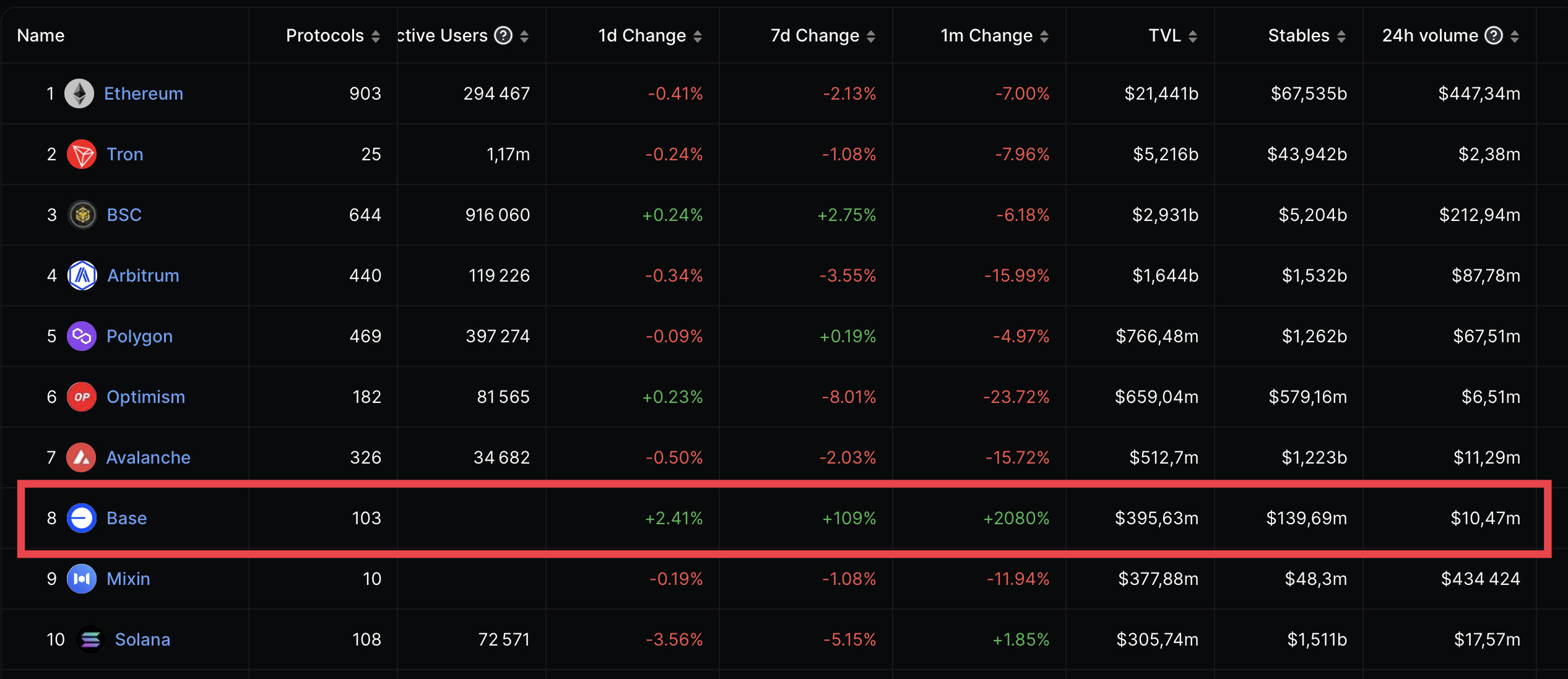Image resolution: width=1568 pixels, height=679 pixels.
Task: Click the Ethereum chain logo icon
Action: pos(79,93)
